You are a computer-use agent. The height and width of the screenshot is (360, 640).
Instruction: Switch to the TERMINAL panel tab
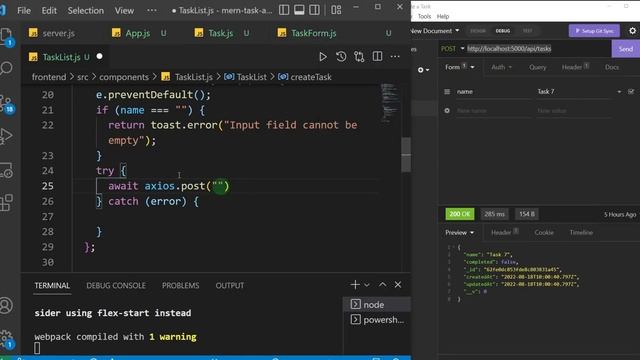[52, 285]
